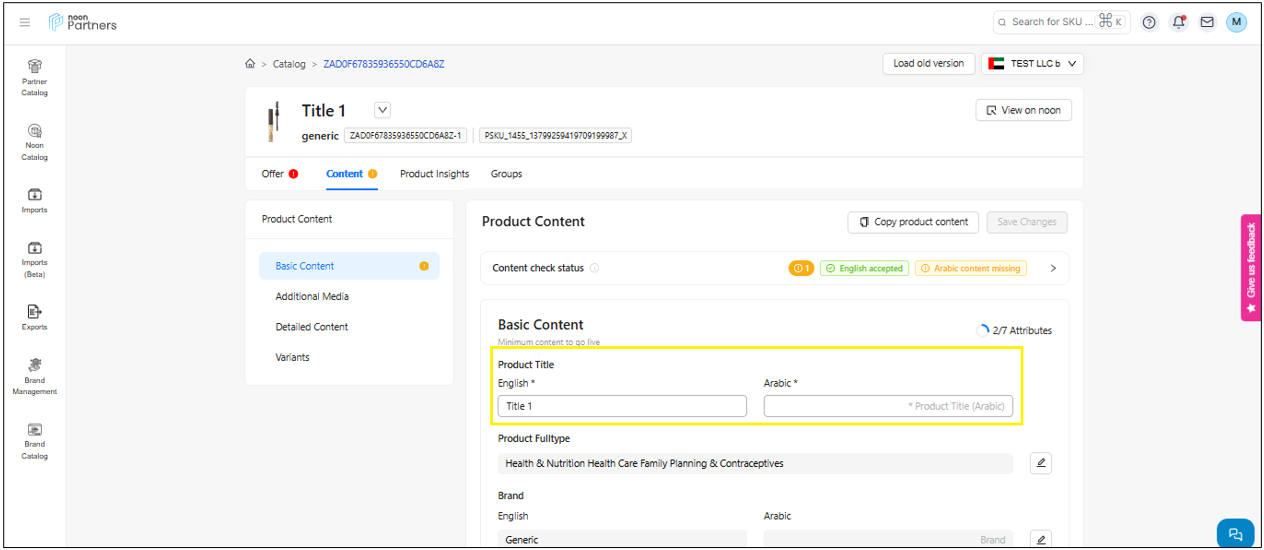Click the Copy product content button
The height and width of the screenshot is (550, 1264).
[913, 222]
